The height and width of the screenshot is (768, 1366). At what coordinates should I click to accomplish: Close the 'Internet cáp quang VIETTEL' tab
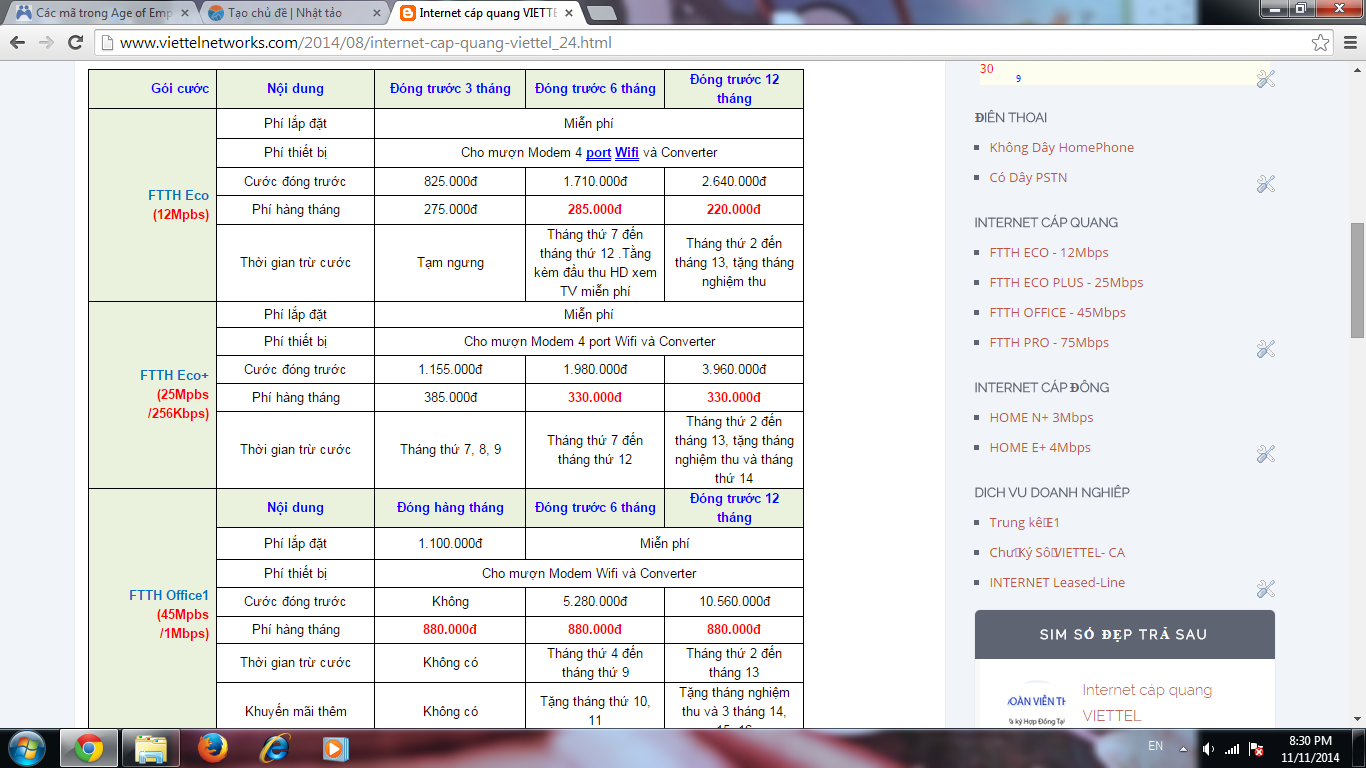click(569, 13)
